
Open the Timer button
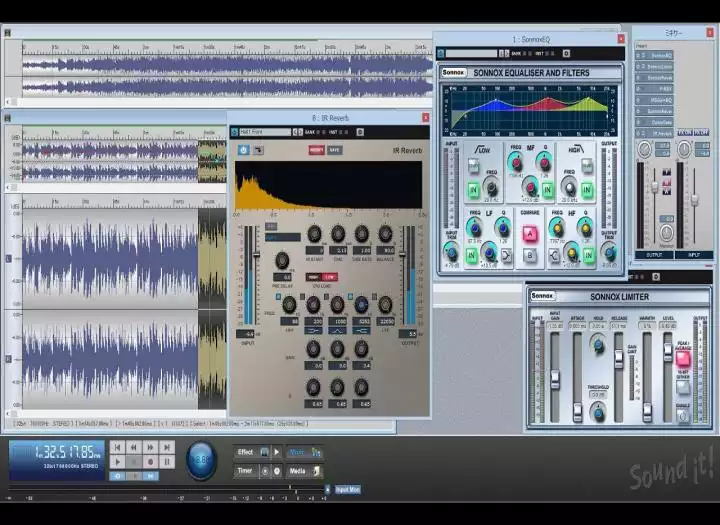(x=246, y=471)
